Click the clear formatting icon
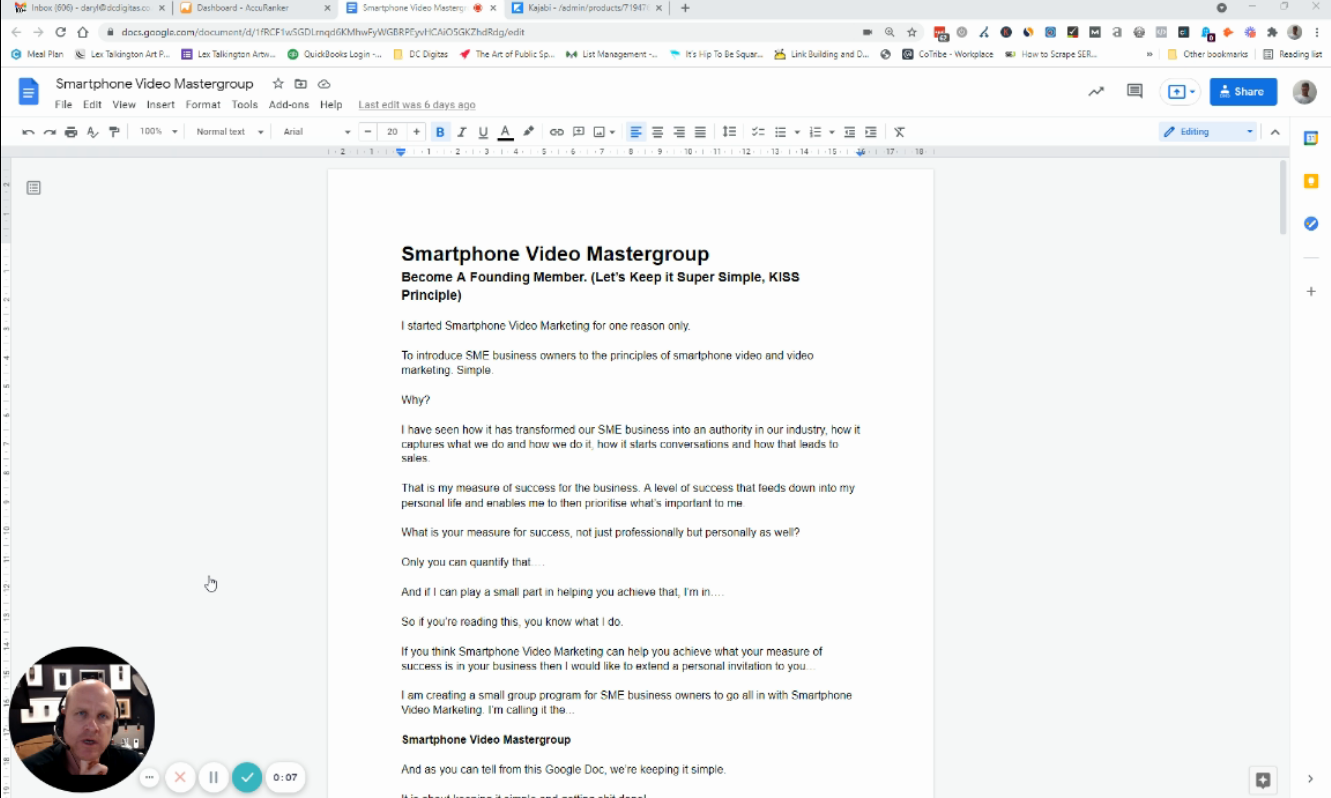The image size is (1331, 798). (x=899, y=132)
